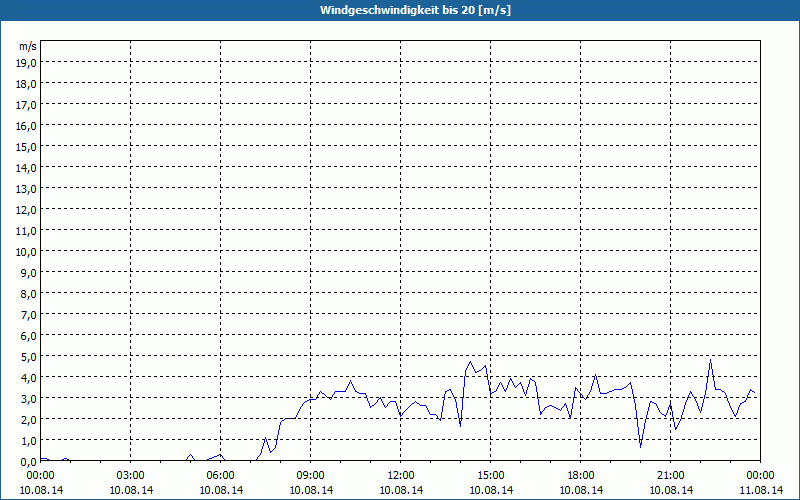
Task: Select the 10.08.14 date under 21:00
Action: 671,490
